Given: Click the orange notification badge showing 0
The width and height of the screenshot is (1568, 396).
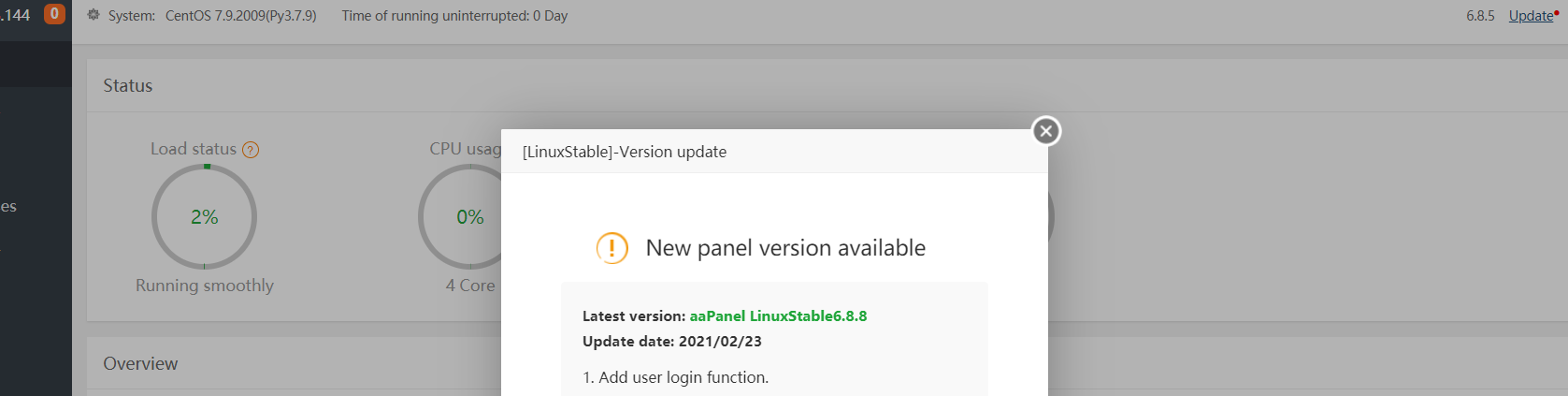Looking at the screenshot, I should [x=54, y=14].
